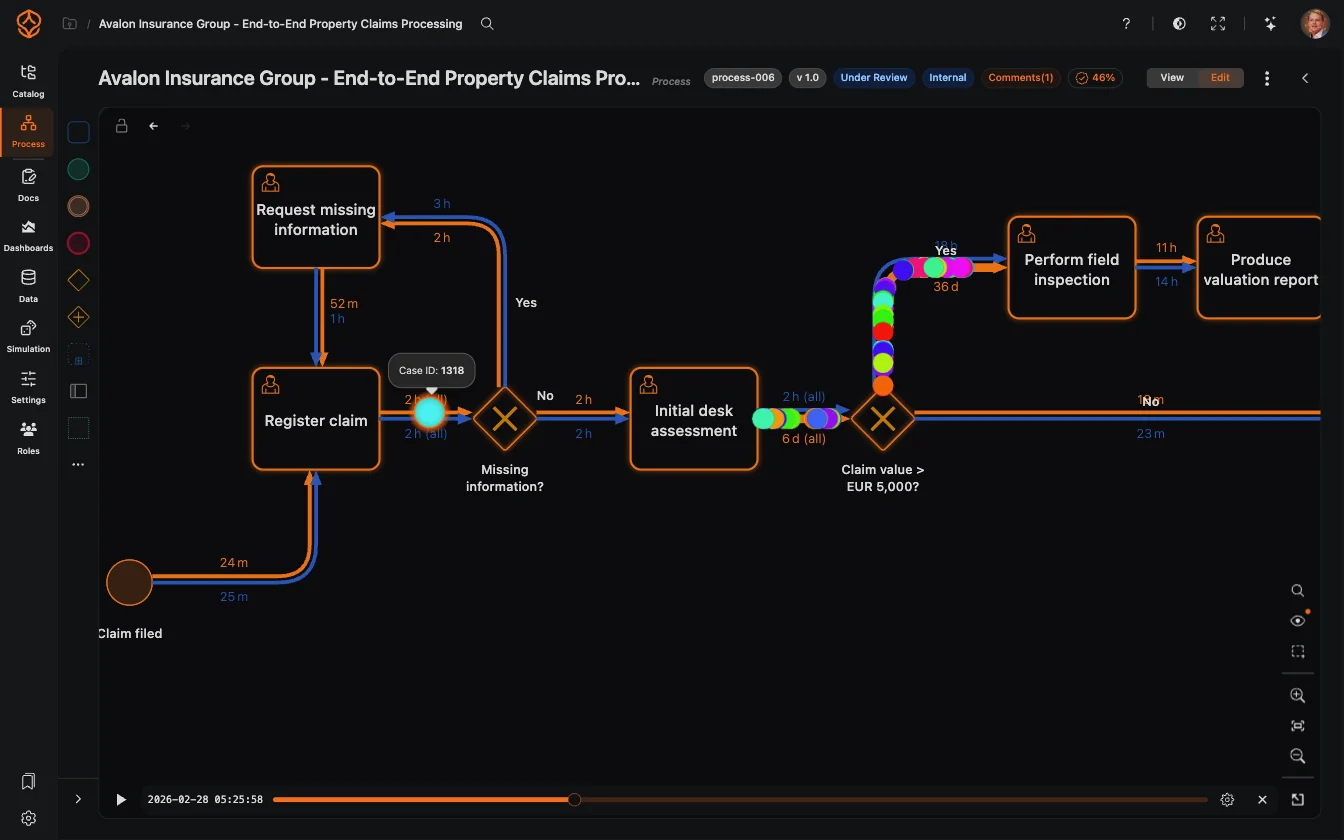Select the blue task rectangle palette shape
1344x840 pixels.
(x=78, y=132)
